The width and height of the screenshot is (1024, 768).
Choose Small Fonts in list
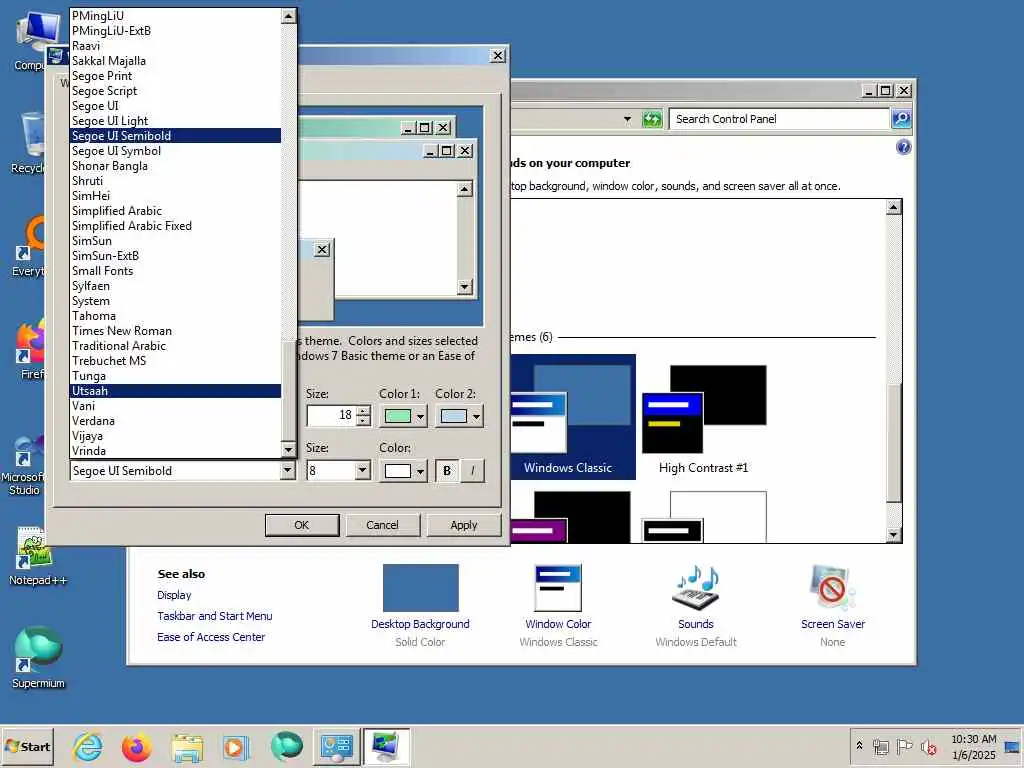pos(175,271)
